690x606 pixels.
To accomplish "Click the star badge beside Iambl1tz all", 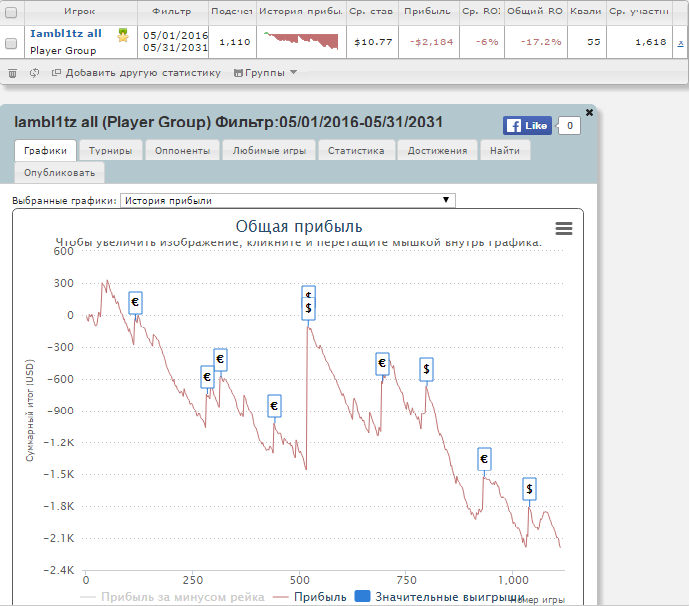I will click(x=123, y=35).
